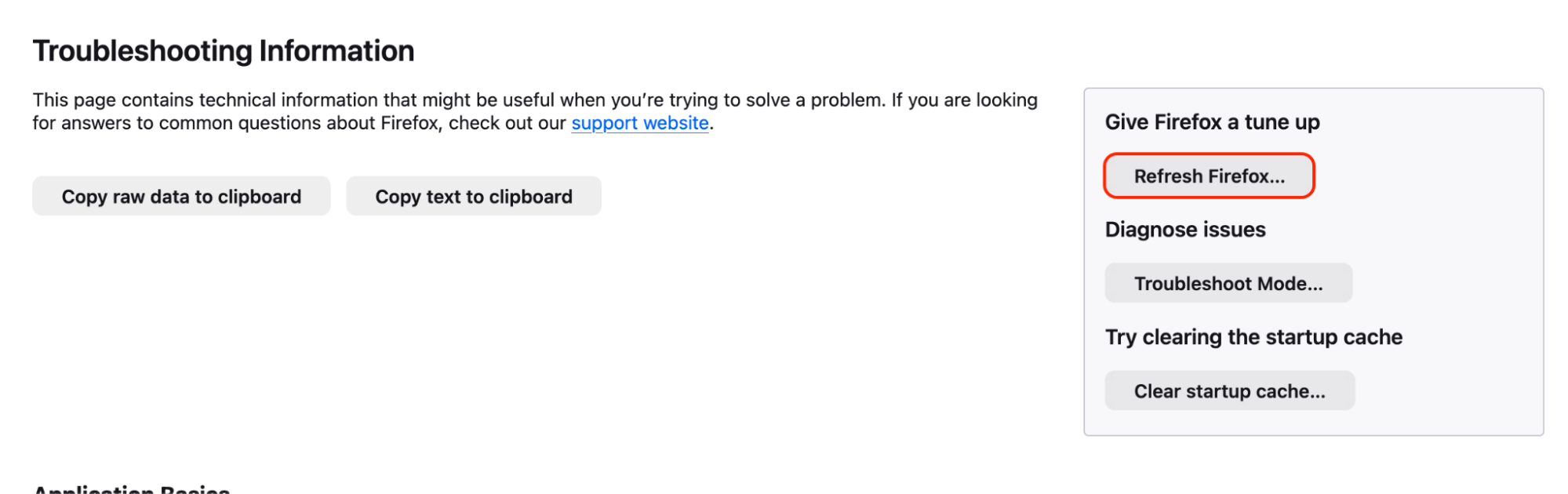Click the Diagnose issues heading

[1185, 230]
